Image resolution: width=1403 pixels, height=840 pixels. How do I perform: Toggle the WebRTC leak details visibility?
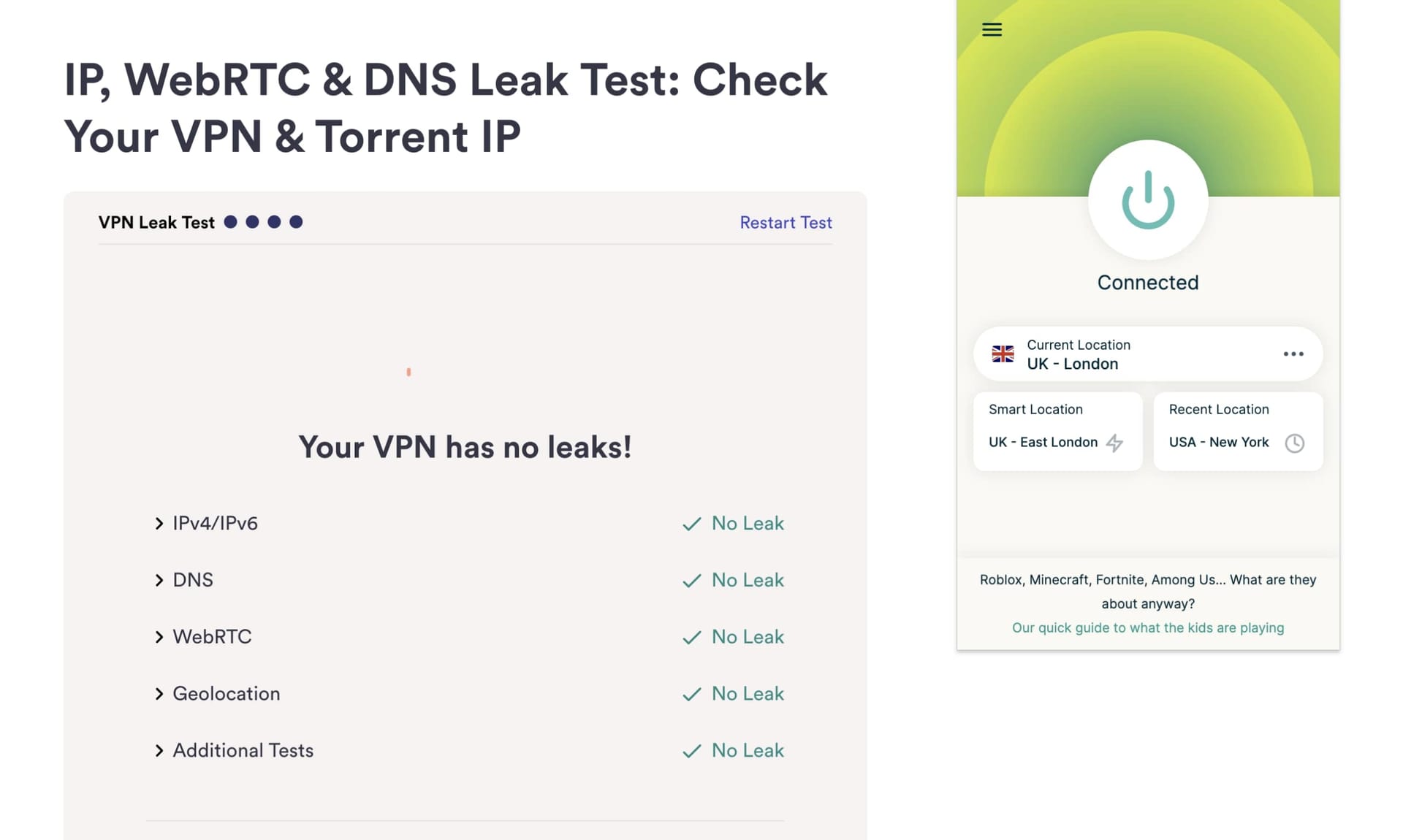(159, 636)
